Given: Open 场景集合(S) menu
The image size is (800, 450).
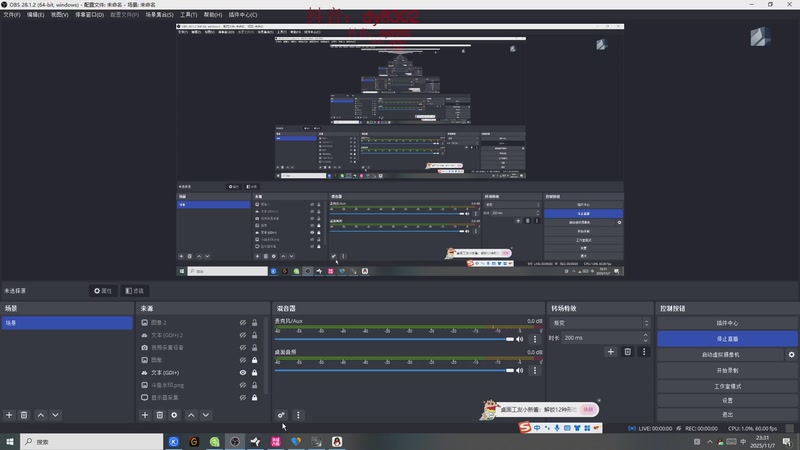Looking at the screenshot, I should (159, 15).
